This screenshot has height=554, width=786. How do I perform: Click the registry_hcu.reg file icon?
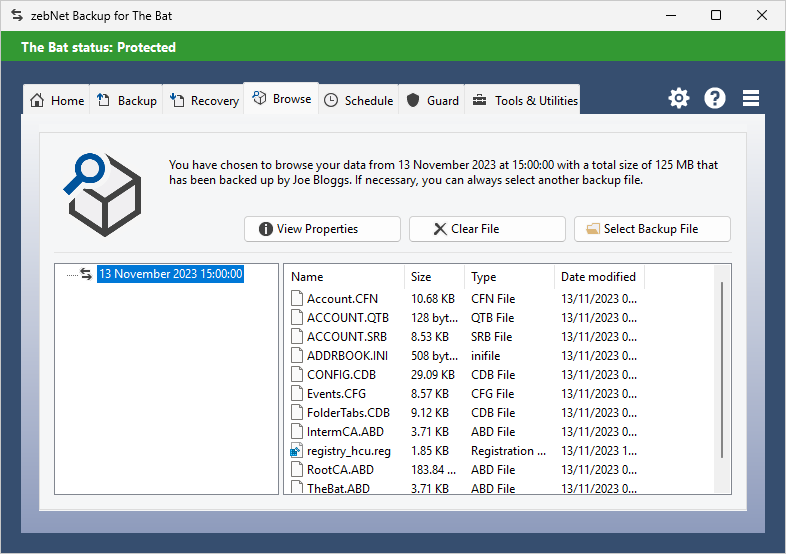click(296, 451)
